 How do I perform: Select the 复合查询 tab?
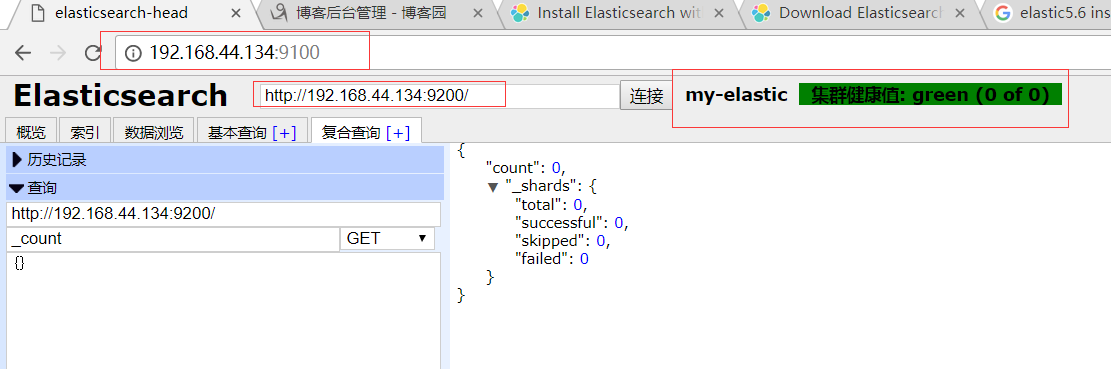coord(351,132)
